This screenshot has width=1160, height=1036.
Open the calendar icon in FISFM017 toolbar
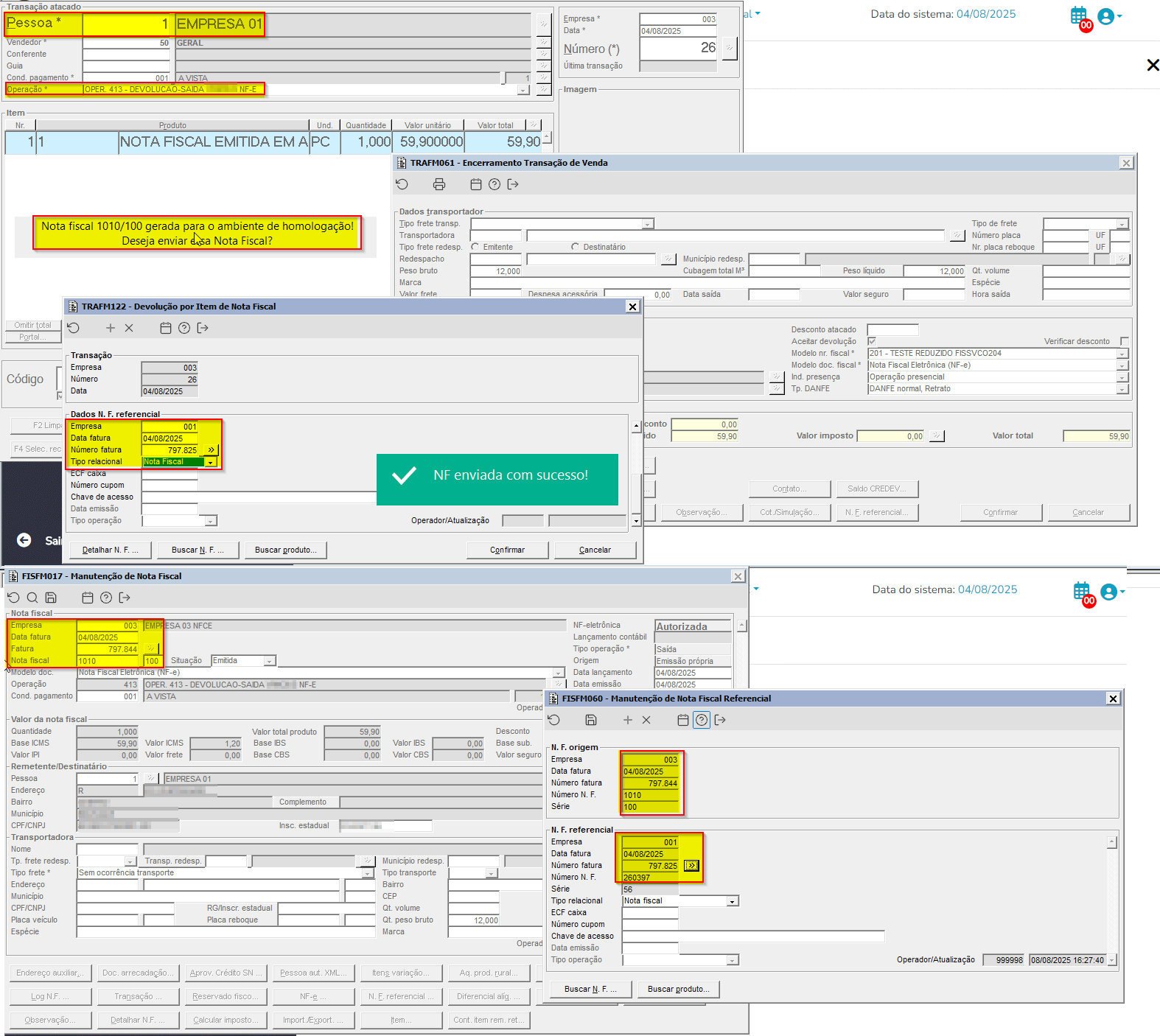[88, 598]
